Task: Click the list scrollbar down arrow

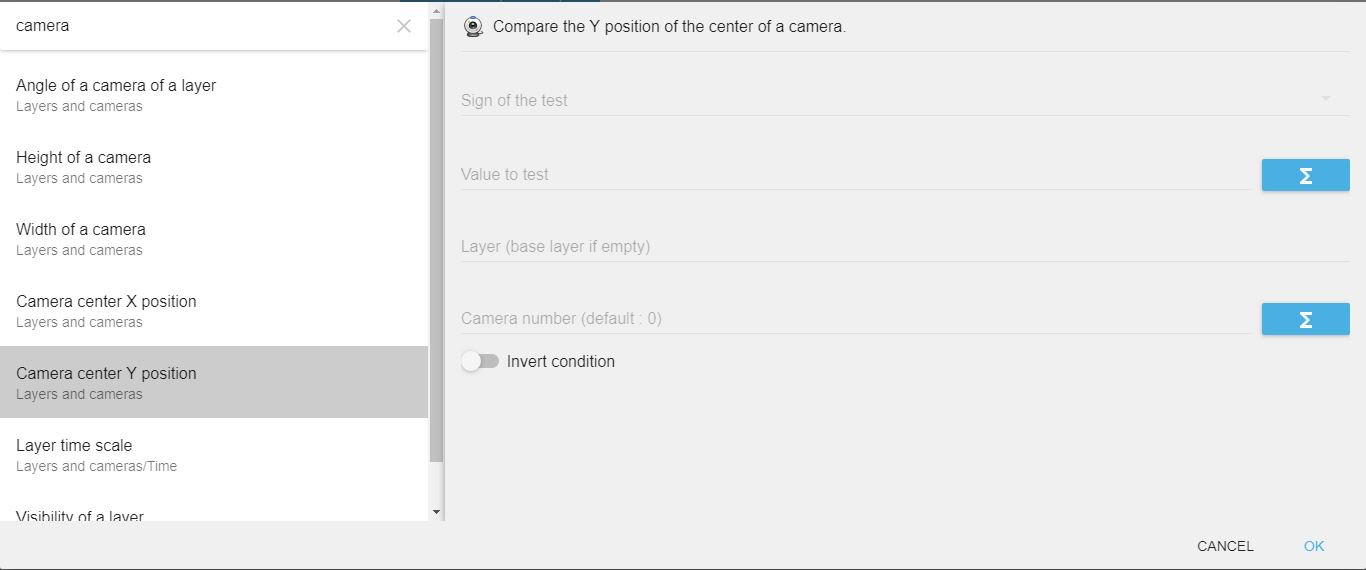Action: 436,512
